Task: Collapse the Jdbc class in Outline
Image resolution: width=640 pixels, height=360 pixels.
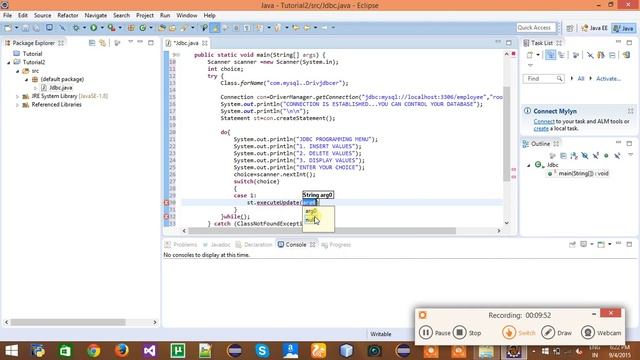Action: pyautogui.click(x=529, y=165)
